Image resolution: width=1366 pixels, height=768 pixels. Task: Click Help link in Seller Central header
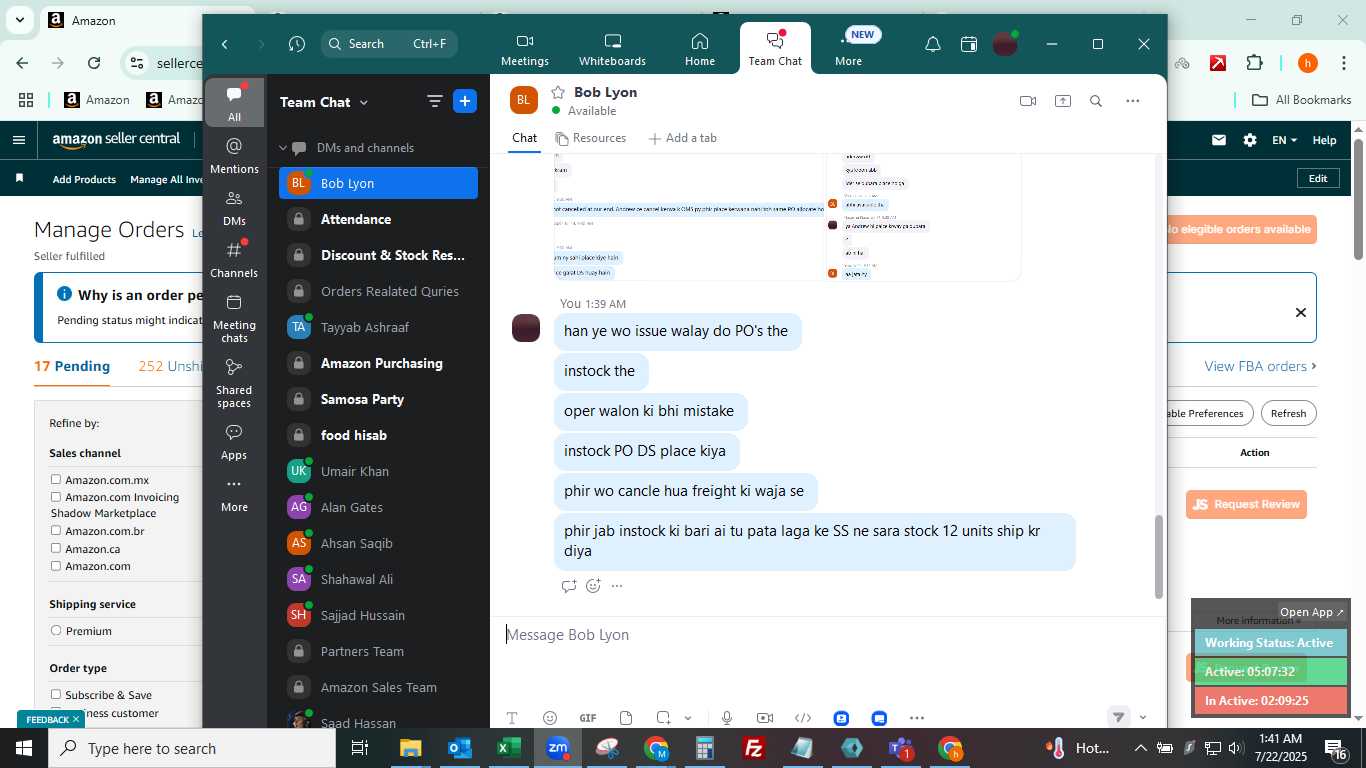coord(1324,140)
